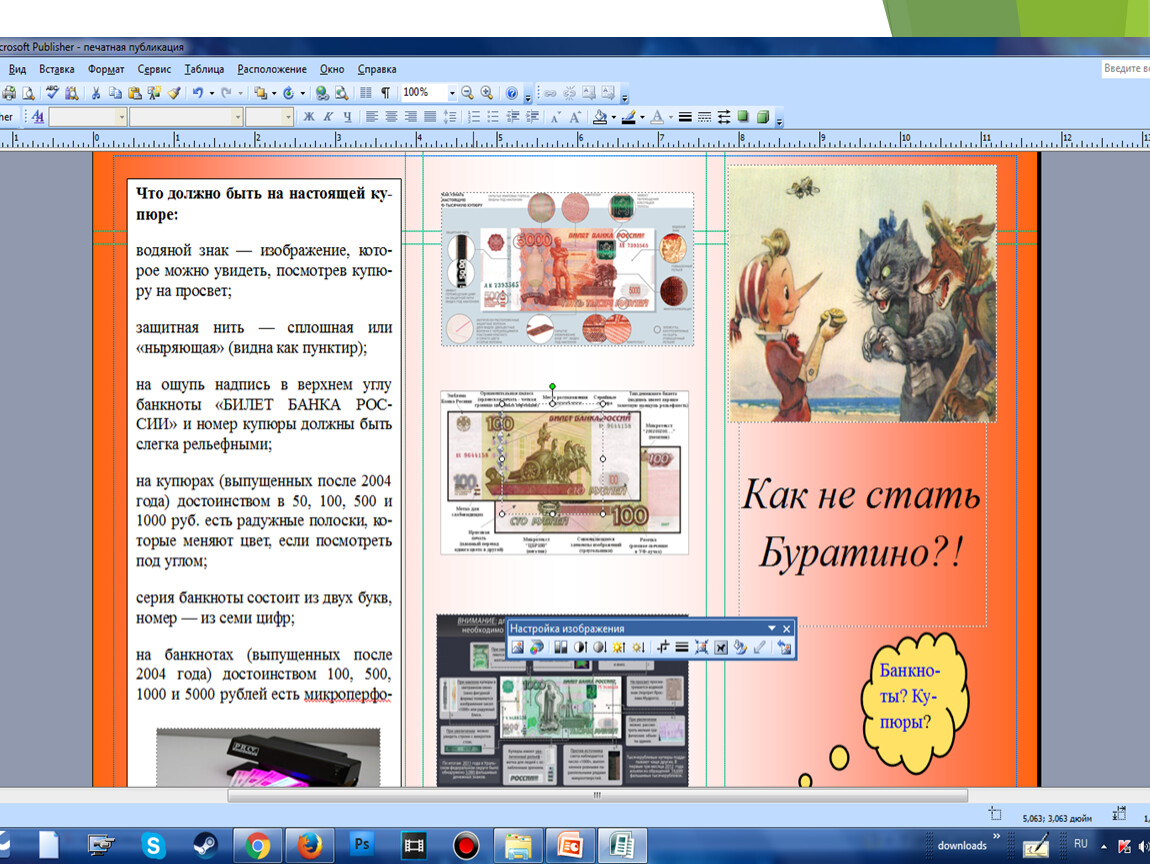The height and width of the screenshot is (864, 1150).
Task: Expand the 100% zoom dropdown
Action: 452,93
